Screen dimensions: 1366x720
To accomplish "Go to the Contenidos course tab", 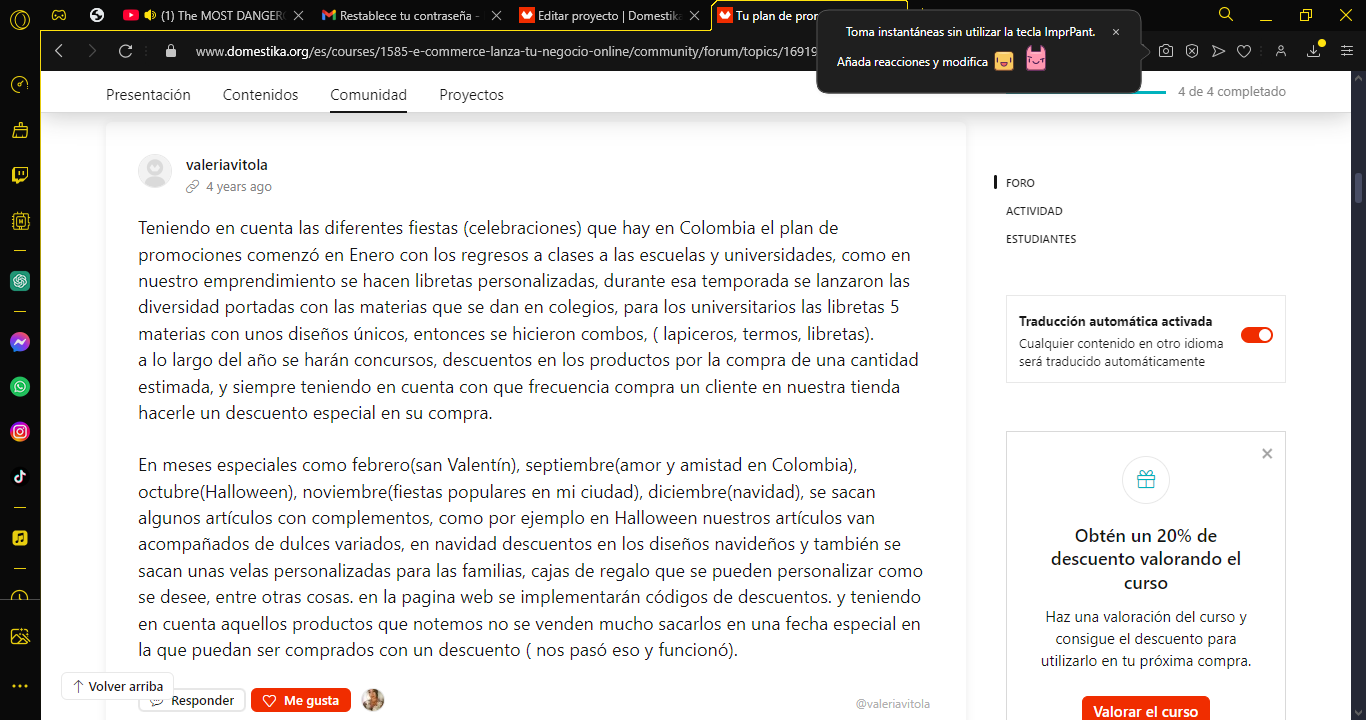I will click(x=260, y=95).
